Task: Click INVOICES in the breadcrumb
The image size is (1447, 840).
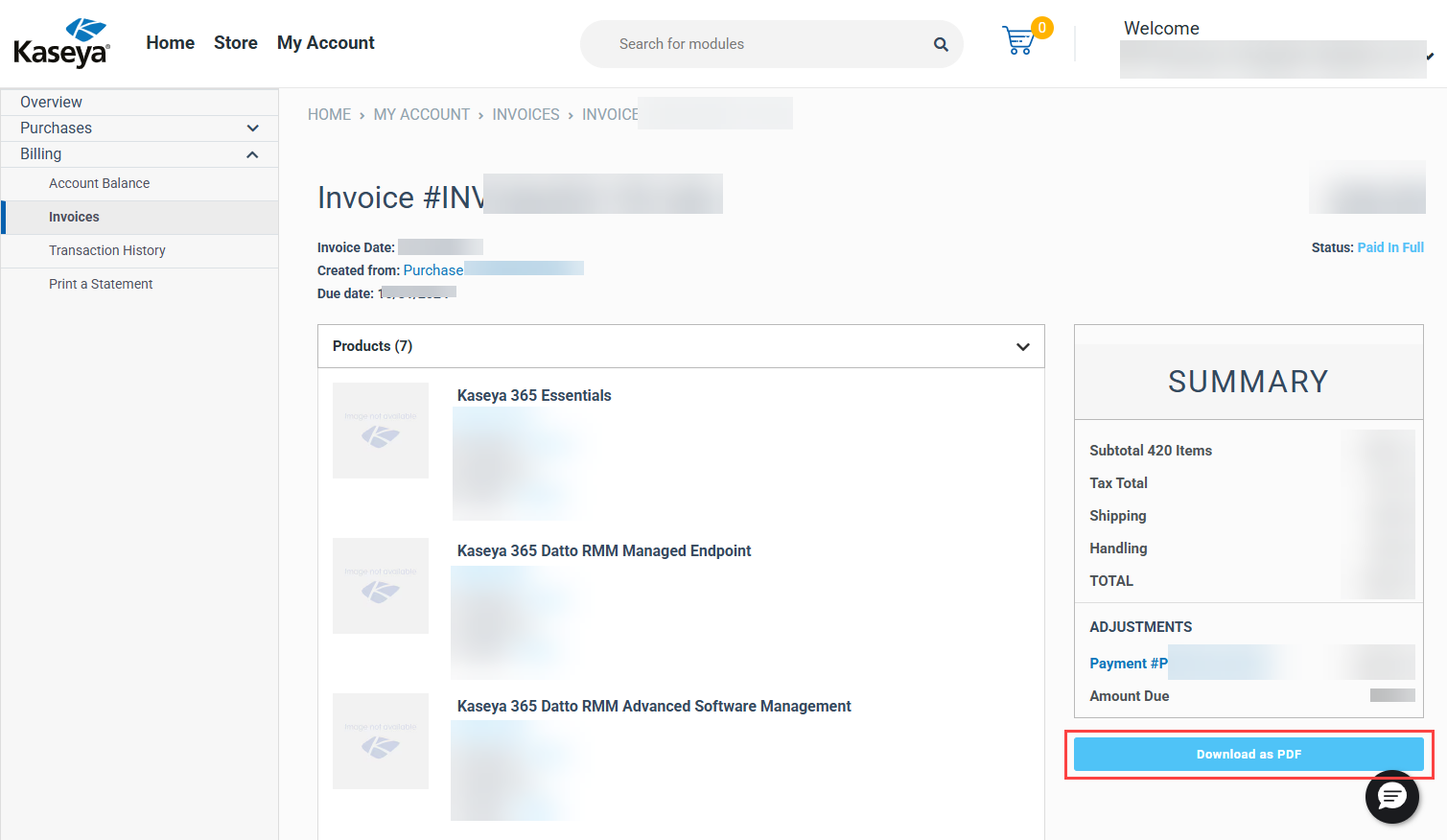Action: pos(525,115)
